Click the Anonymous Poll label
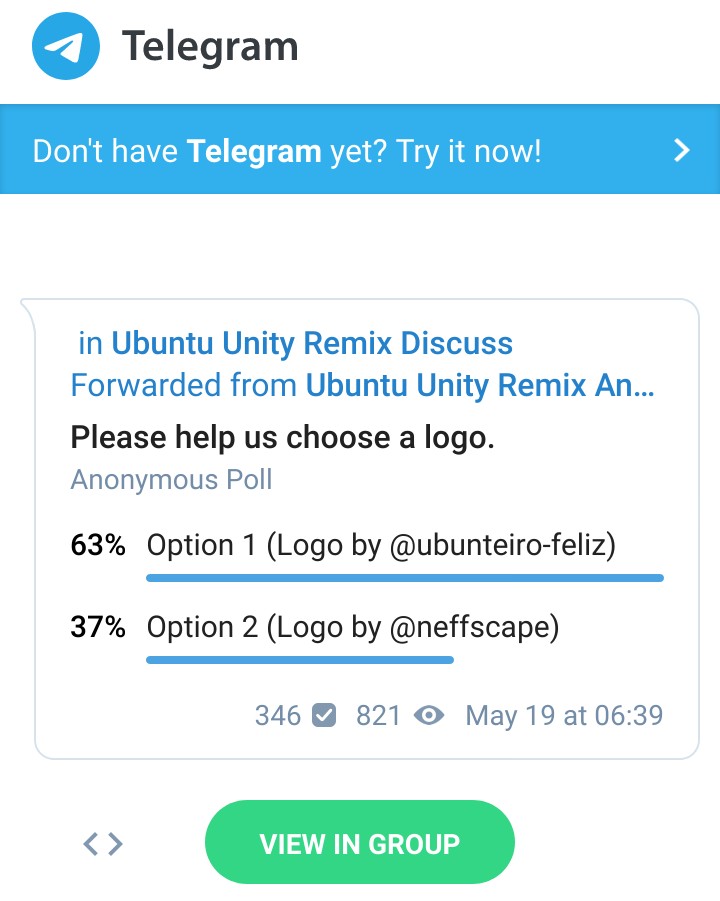Viewport: 720px width, 901px height. 170,480
